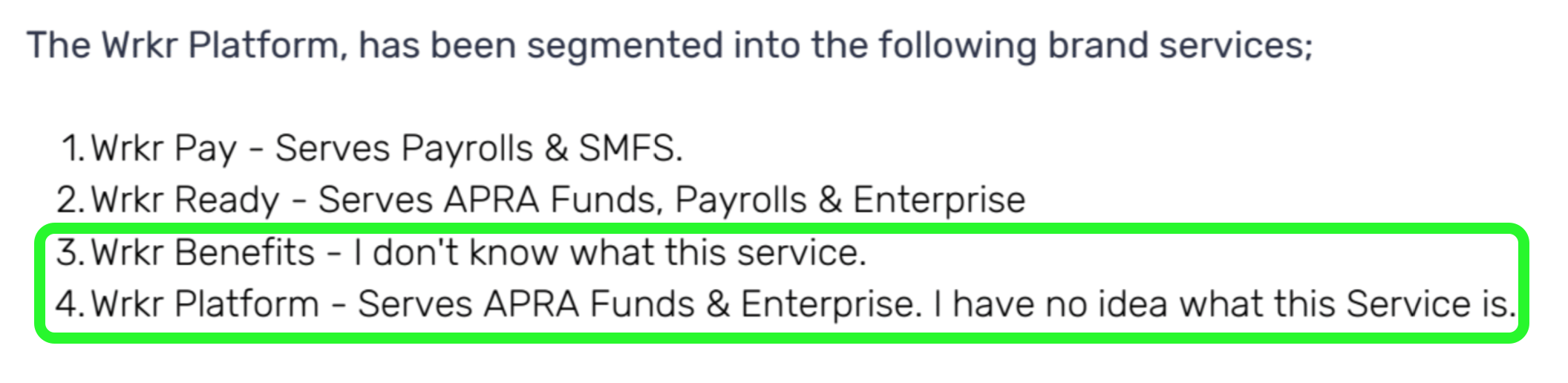1568x383 pixels.
Task: Click 'Serves APRA Funds & Enterprise.' in item four
Action: [x=640, y=304]
